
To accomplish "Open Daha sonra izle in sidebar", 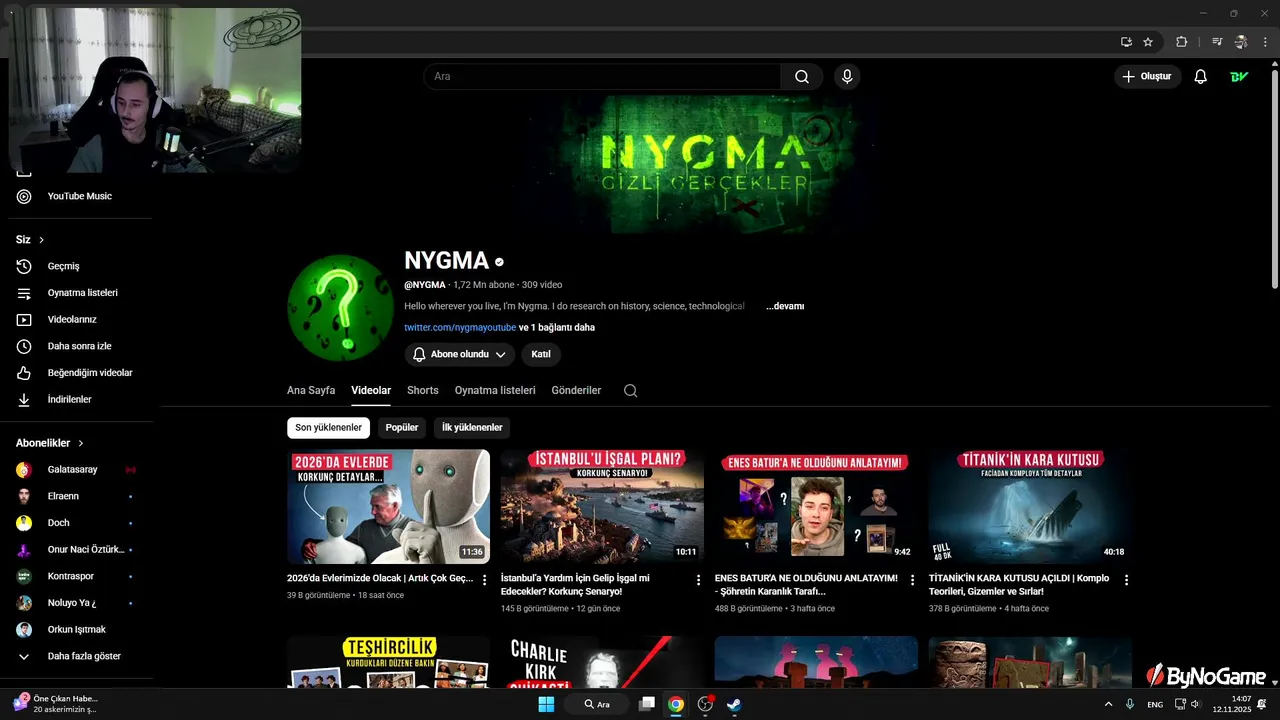I will (76, 346).
